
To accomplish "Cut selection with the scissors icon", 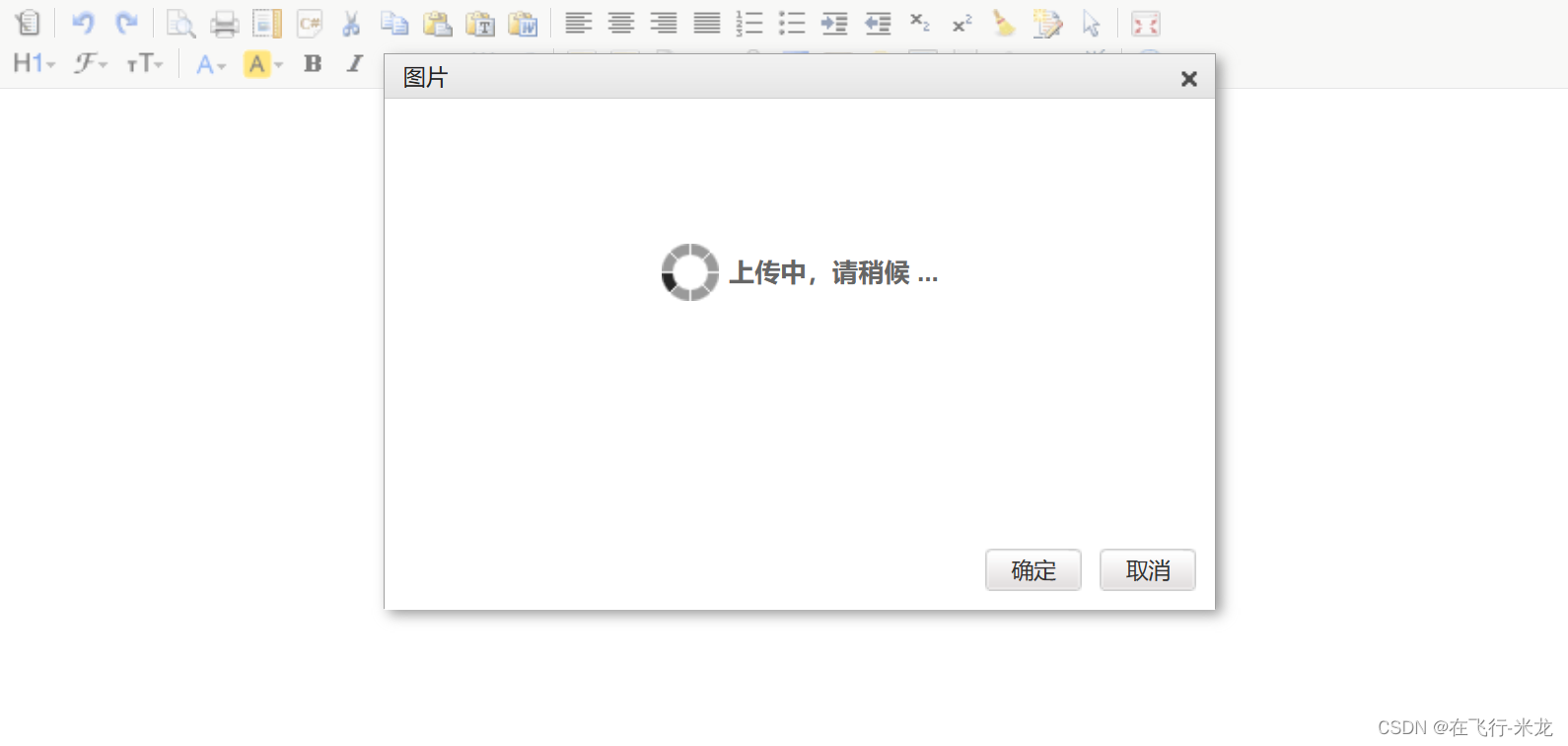I will (x=351, y=23).
